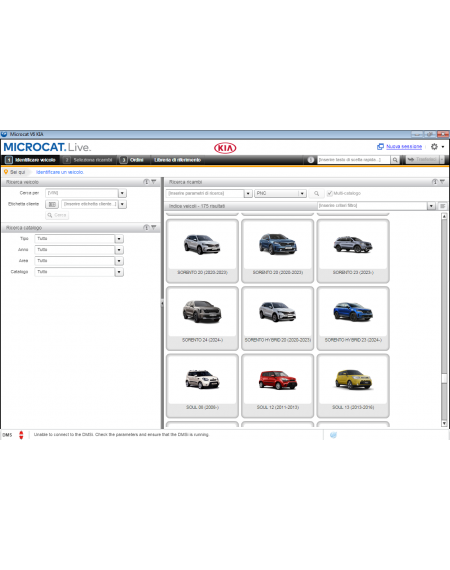Click the vehicle list scrollbar thumb
This screenshot has height=570, width=450.
(x=444, y=378)
